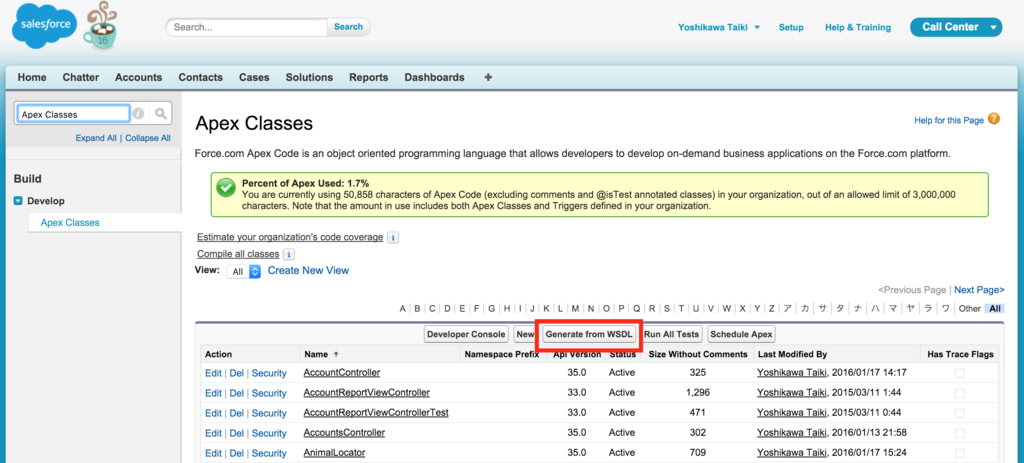The width and height of the screenshot is (1024, 463).
Task: Click the Generate from WSDL button
Action: 589,334
